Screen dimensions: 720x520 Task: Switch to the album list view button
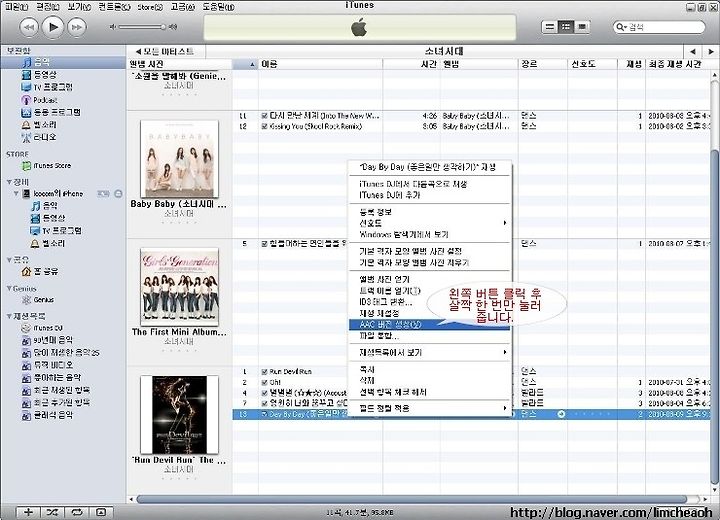coord(566,27)
